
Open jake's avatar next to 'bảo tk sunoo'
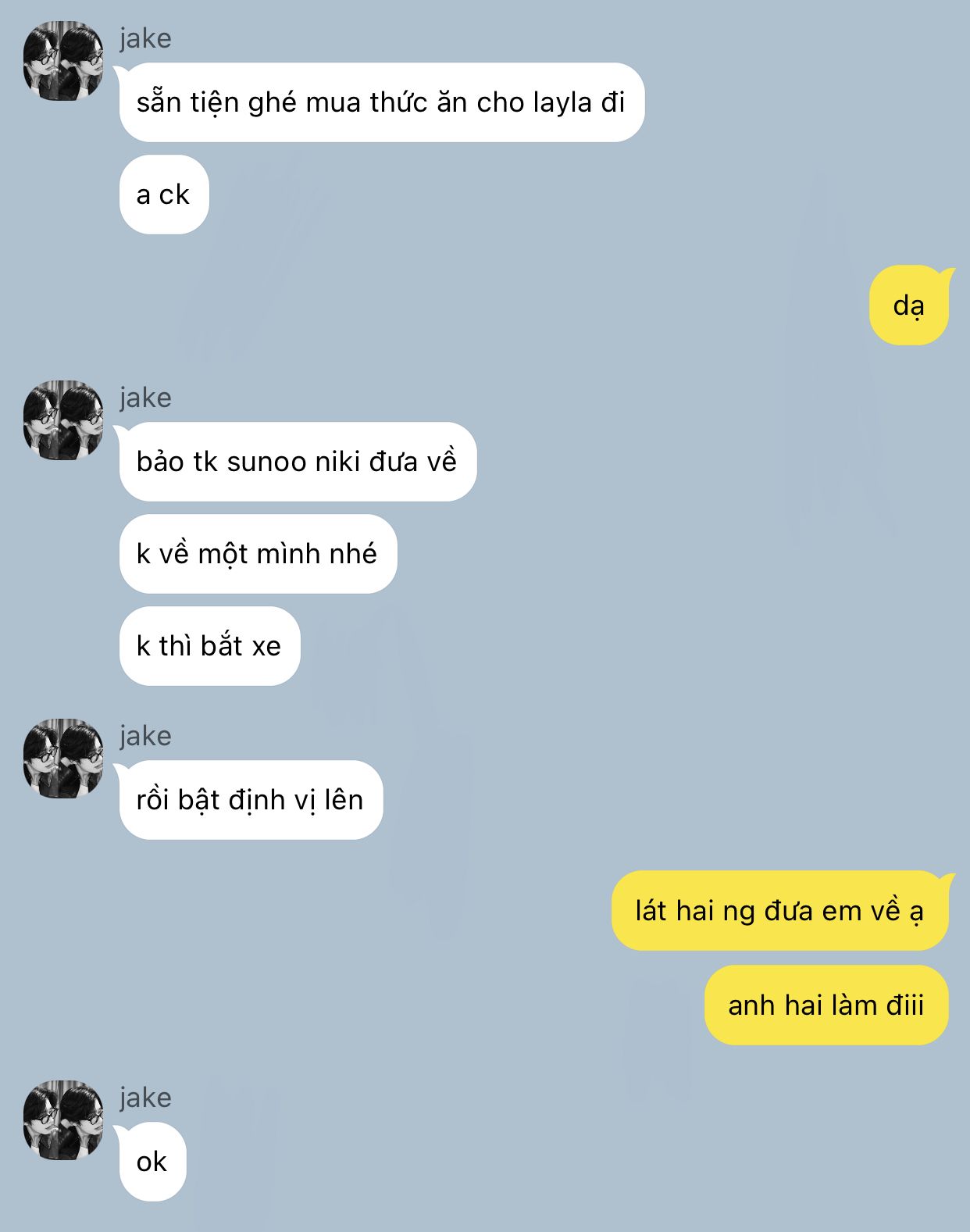pos(63,420)
